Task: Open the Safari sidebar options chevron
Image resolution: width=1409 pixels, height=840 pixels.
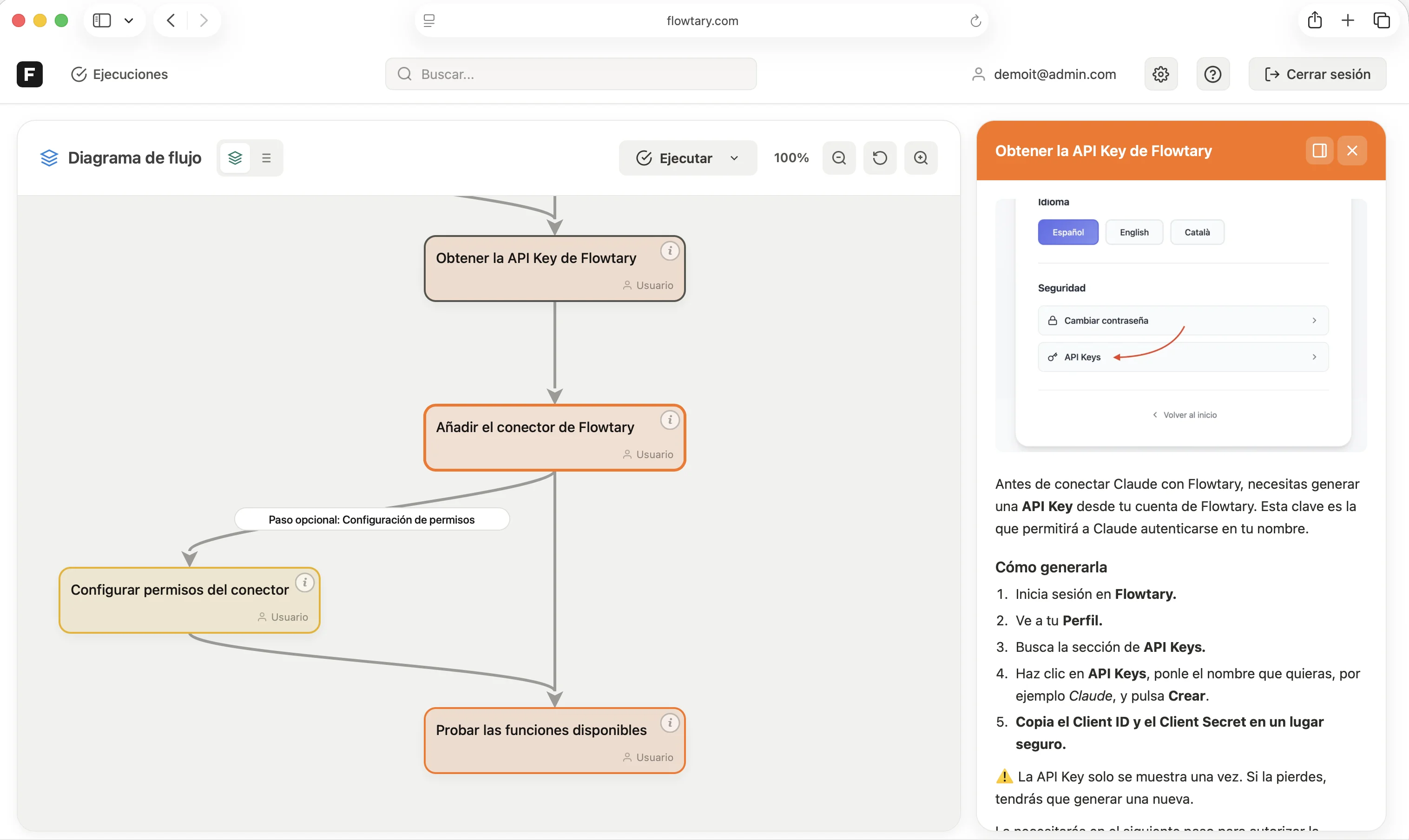Action: [x=129, y=21]
